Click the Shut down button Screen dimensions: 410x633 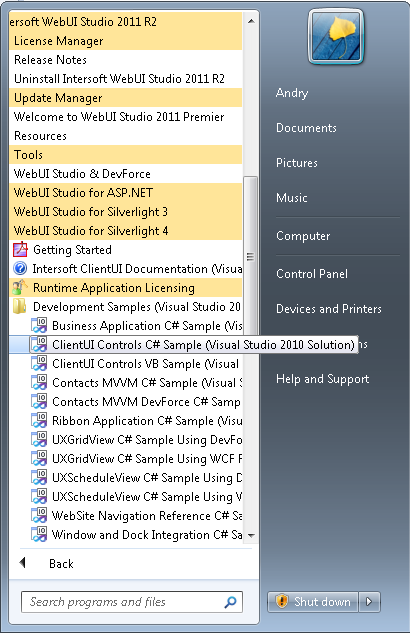tap(313, 602)
